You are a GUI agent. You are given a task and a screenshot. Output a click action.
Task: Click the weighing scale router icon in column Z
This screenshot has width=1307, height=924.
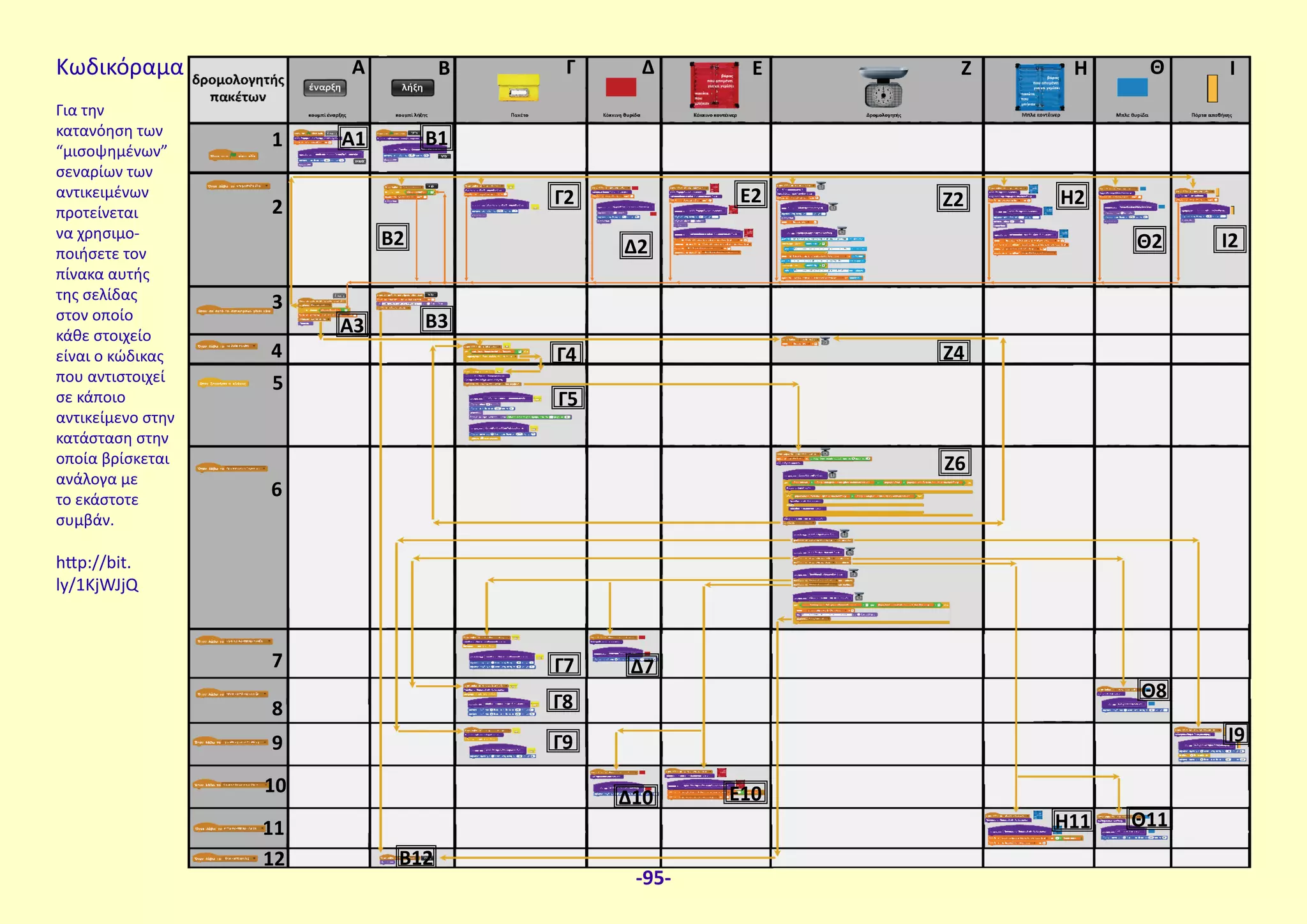tap(883, 87)
